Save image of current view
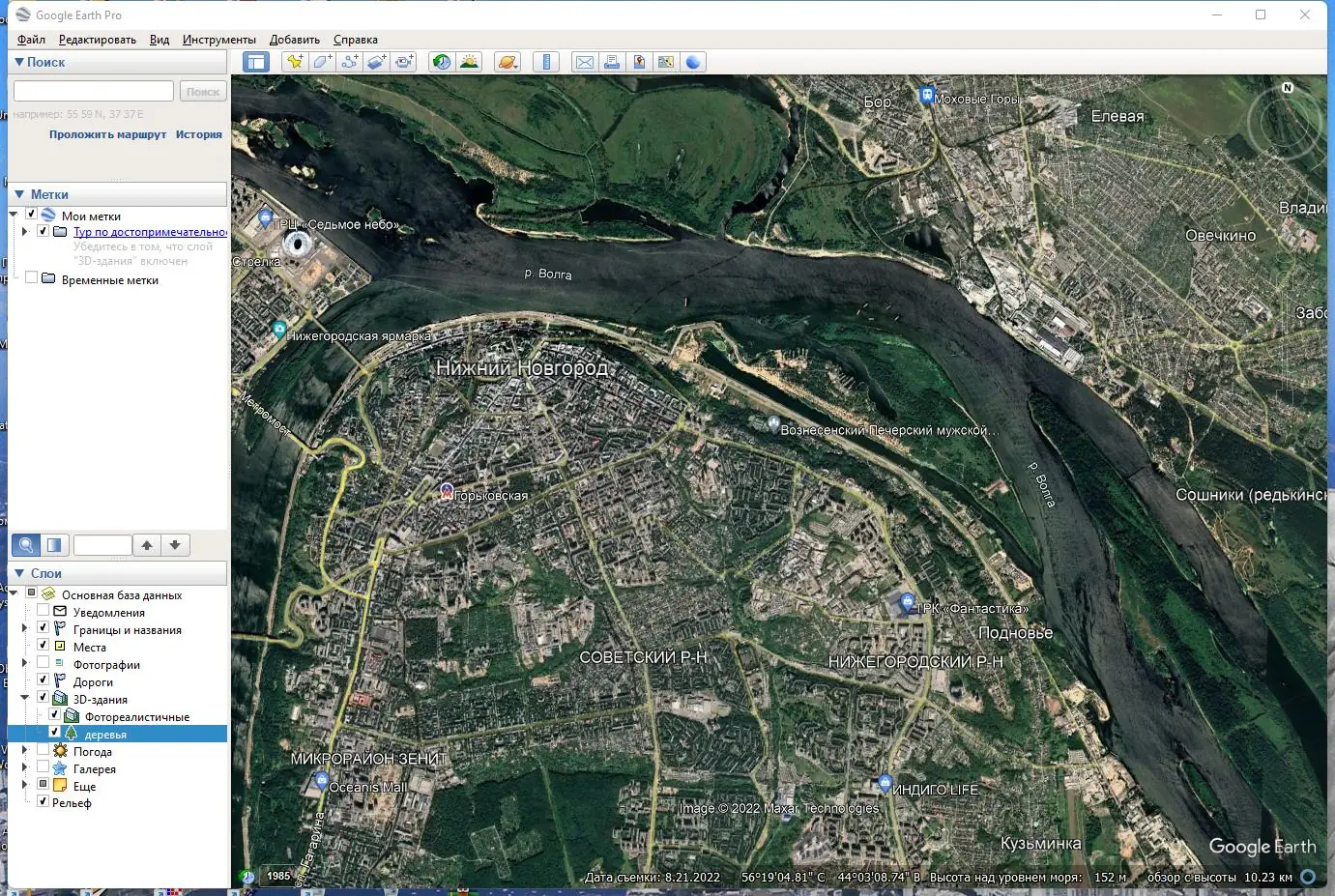 (x=639, y=62)
